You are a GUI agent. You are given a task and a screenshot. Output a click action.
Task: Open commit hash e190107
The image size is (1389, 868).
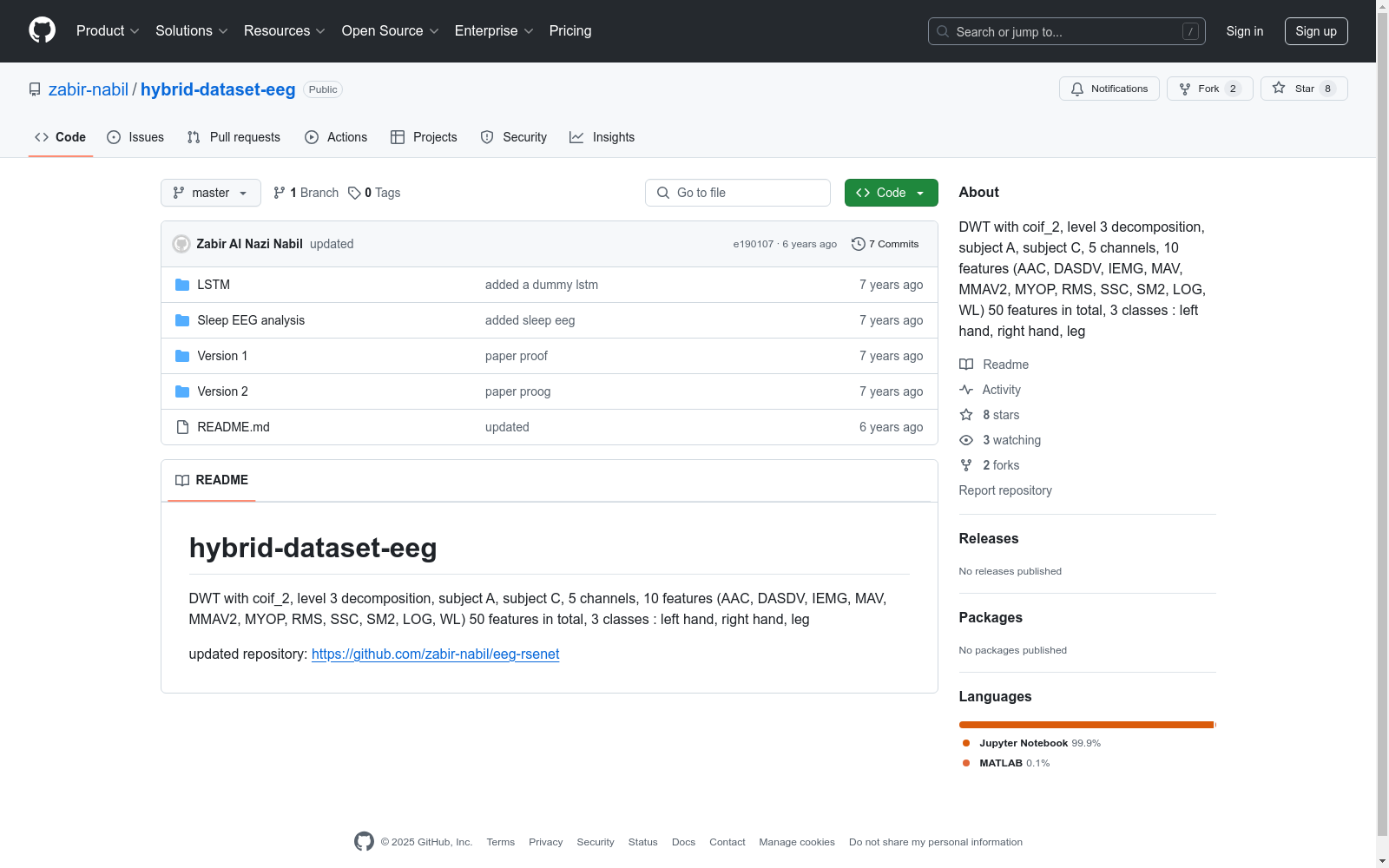754,244
